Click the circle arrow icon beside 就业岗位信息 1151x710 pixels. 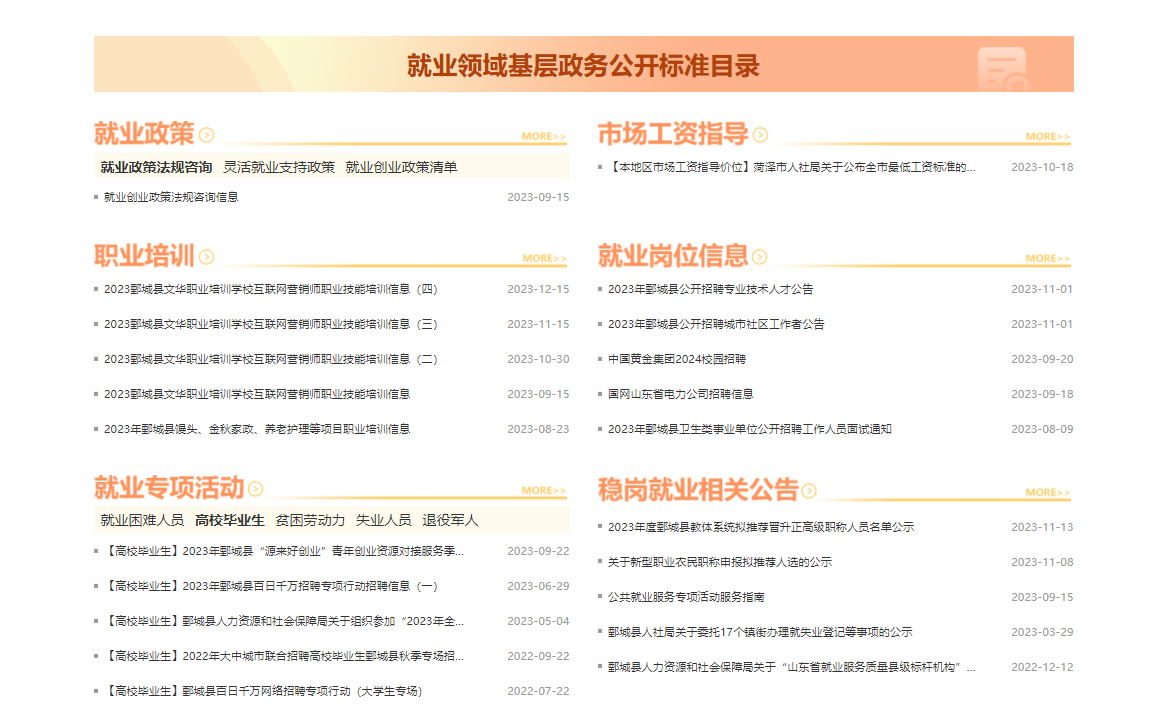tap(760, 257)
